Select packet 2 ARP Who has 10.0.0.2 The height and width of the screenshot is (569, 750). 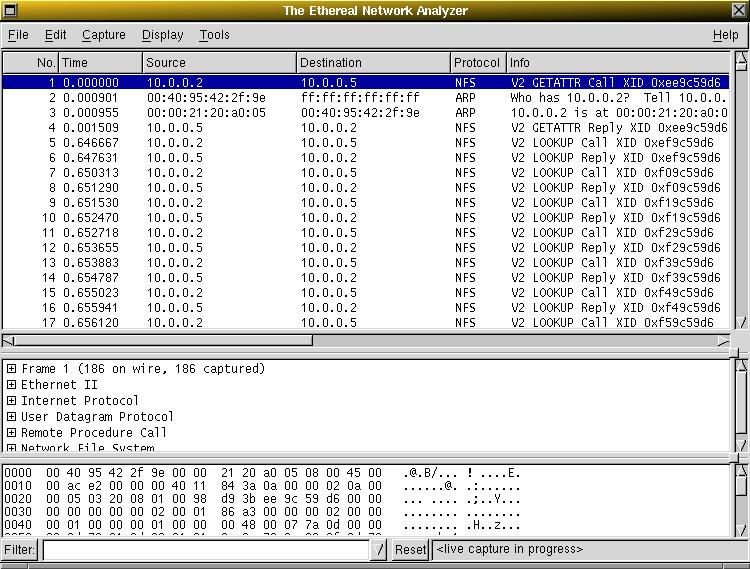(366, 98)
